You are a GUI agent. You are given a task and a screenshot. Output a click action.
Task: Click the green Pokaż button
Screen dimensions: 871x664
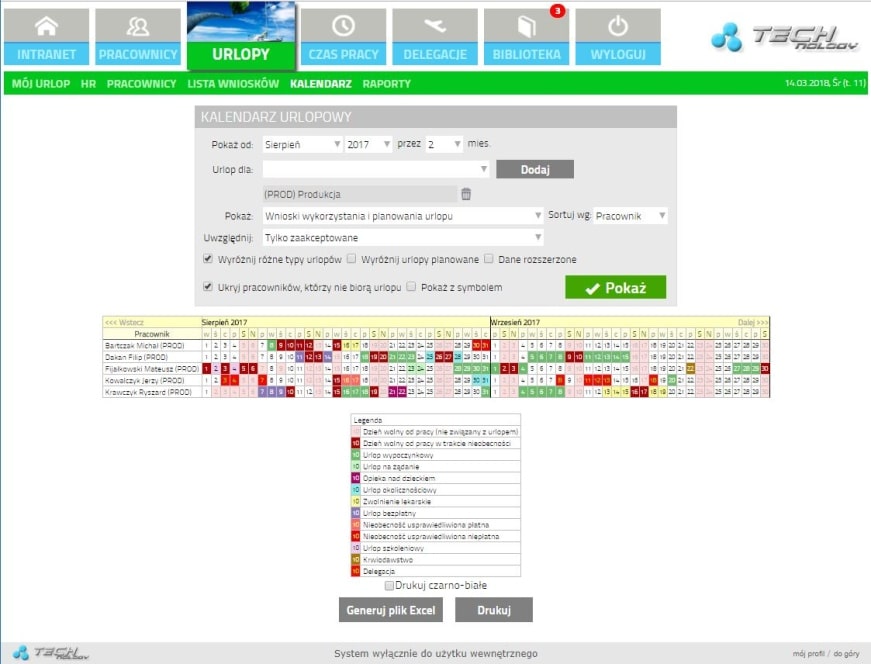click(615, 289)
